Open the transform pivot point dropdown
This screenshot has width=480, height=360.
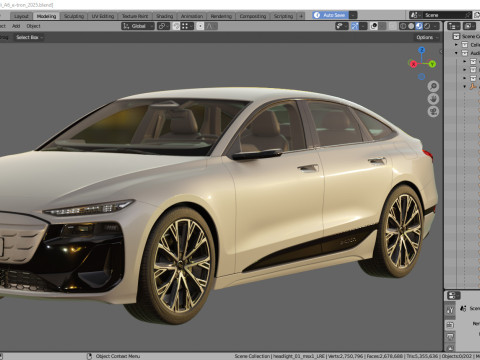163,26
